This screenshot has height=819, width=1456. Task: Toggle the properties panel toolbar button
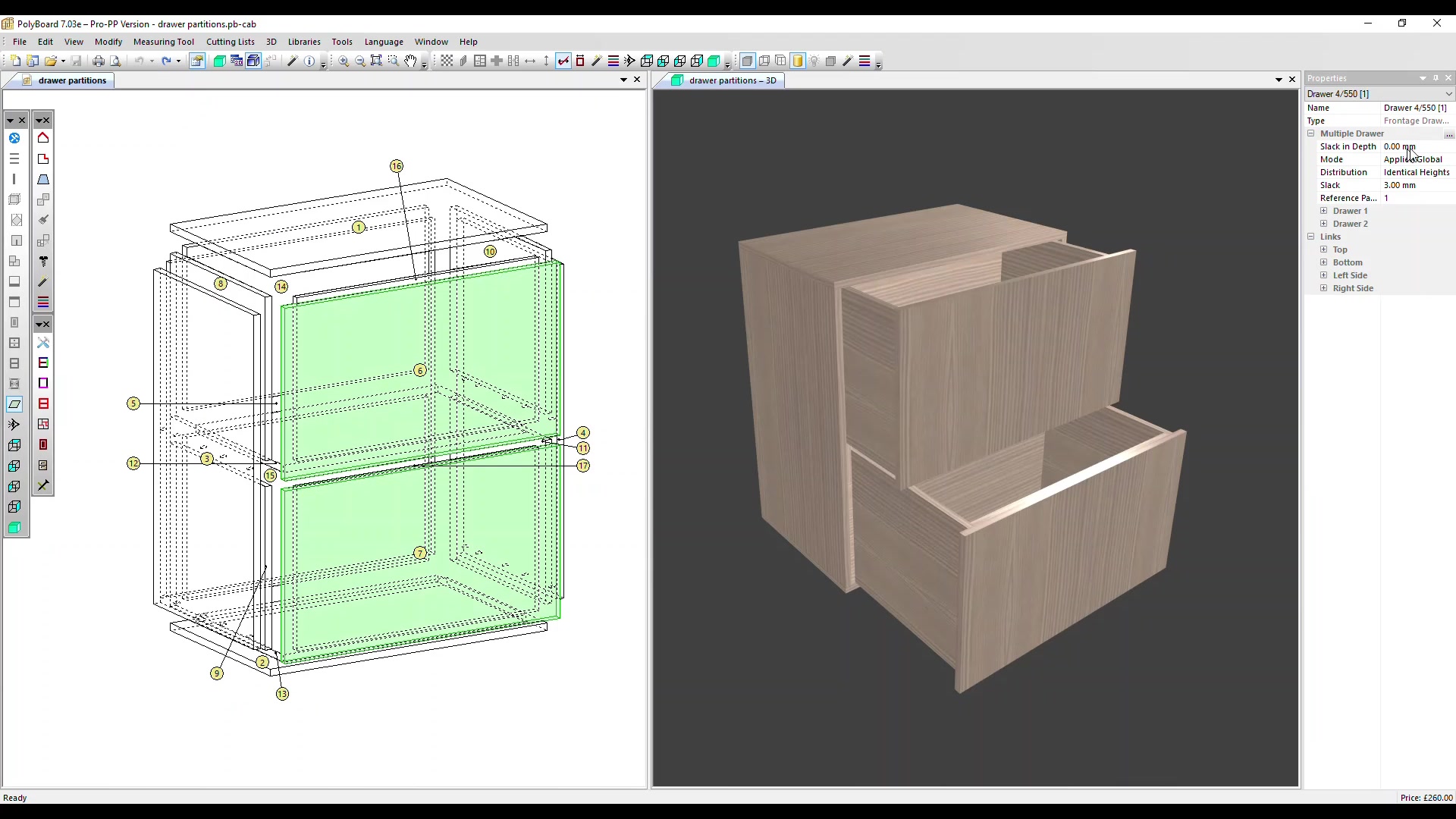(x=197, y=61)
